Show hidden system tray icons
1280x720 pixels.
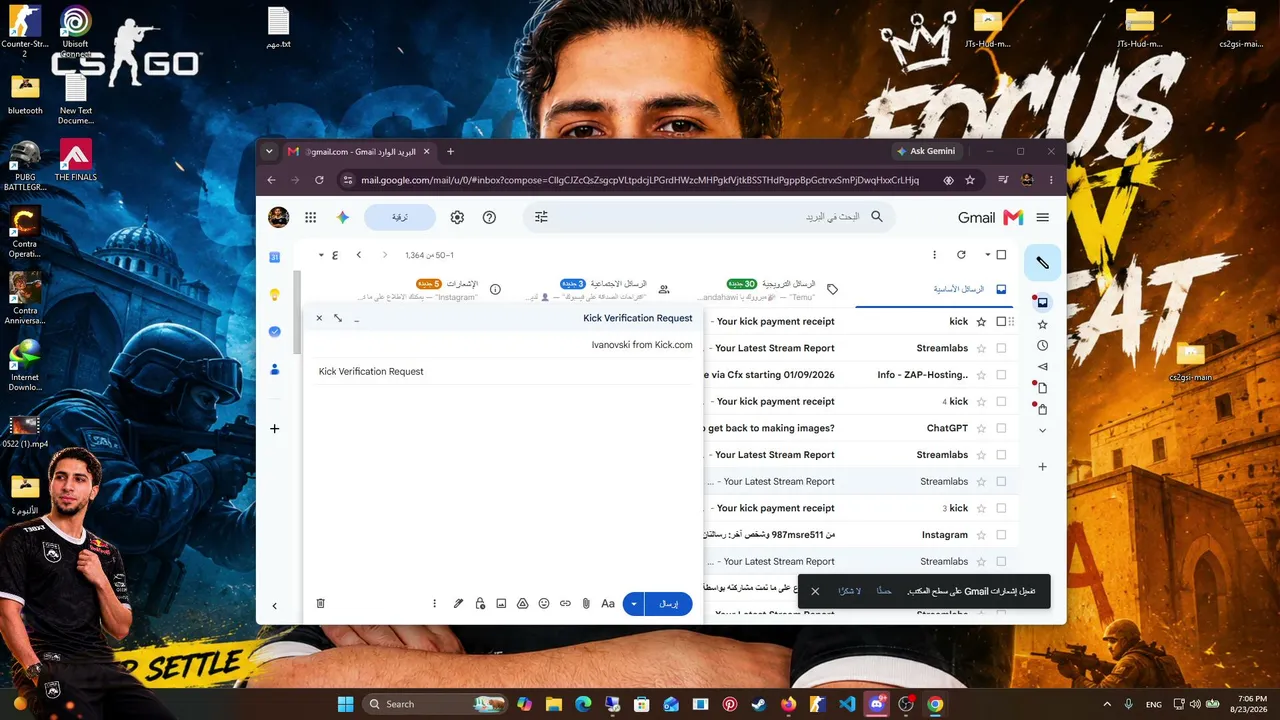[1107, 704]
